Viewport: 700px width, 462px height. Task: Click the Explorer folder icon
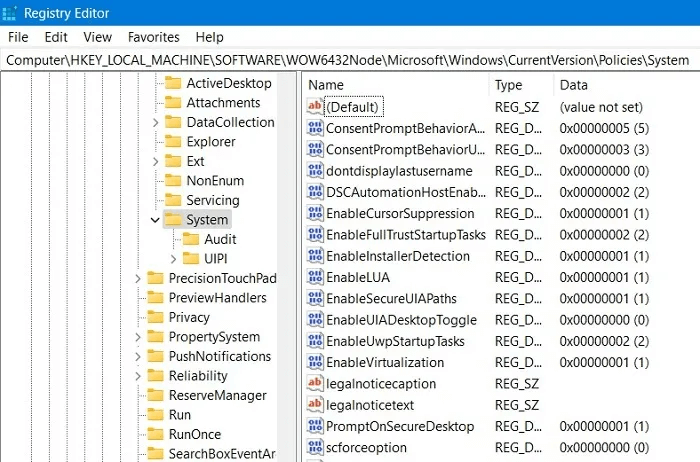point(173,142)
